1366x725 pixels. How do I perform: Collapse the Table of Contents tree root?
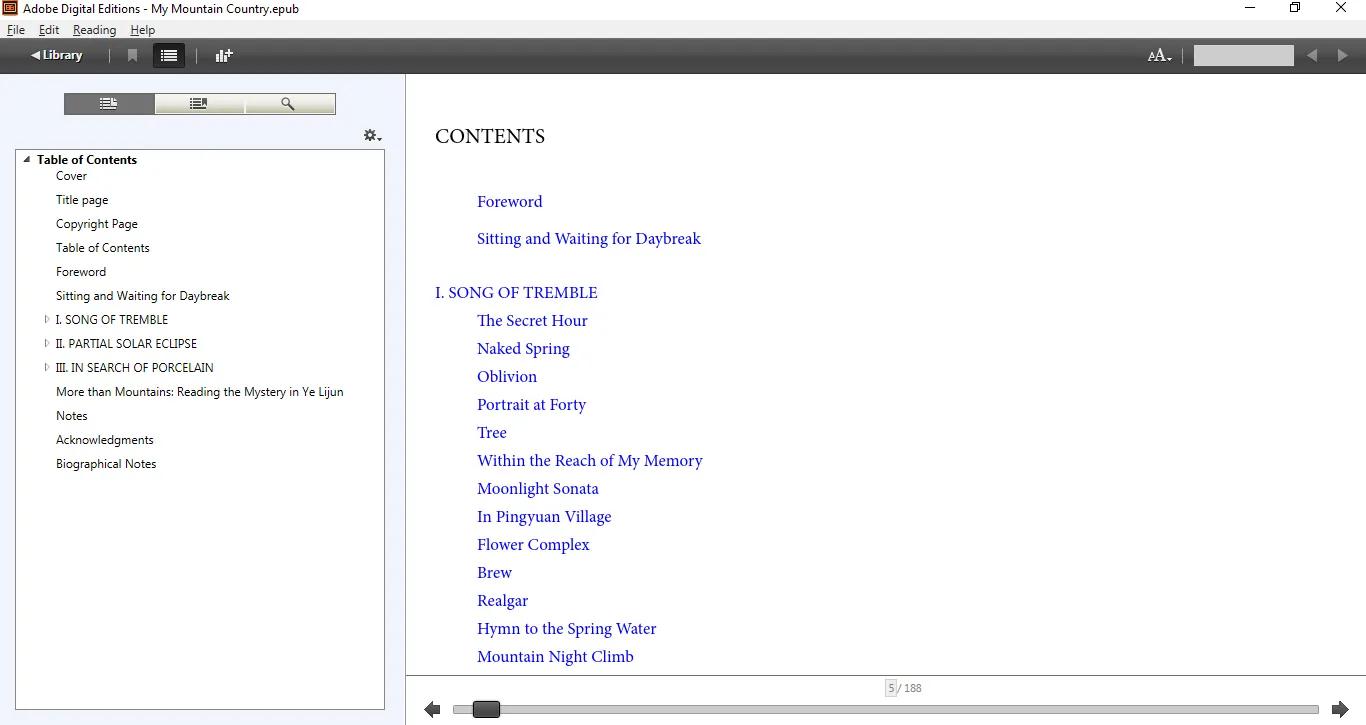[27, 159]
